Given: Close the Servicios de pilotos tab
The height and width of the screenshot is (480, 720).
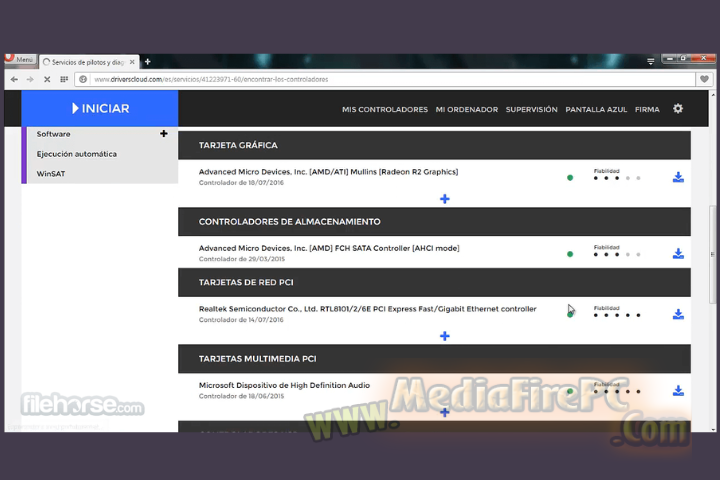Looking at the screenshot, I should pyautogui.click(x=132, y=62).
